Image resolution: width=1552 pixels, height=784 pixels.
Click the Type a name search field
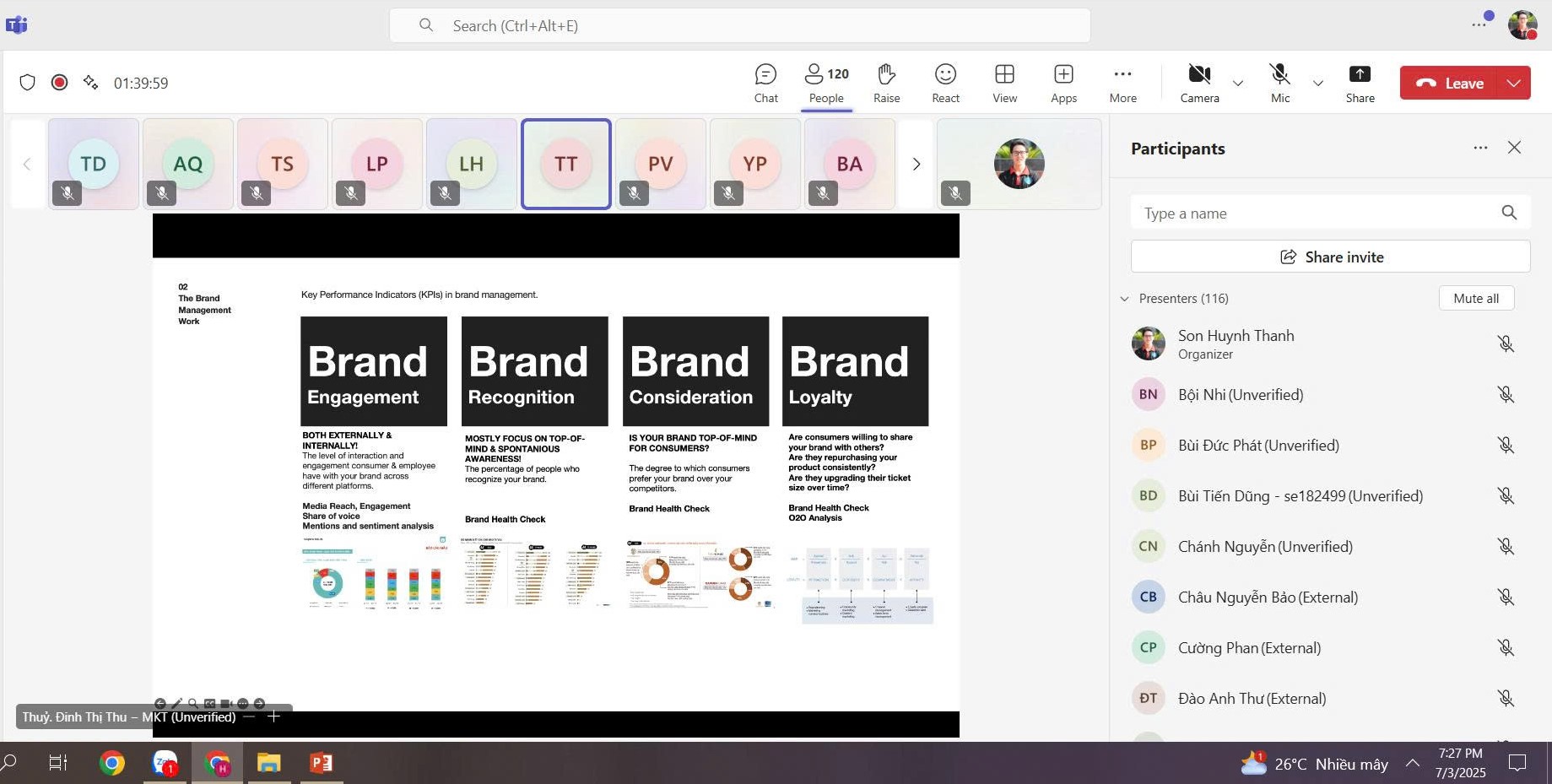1317,214
